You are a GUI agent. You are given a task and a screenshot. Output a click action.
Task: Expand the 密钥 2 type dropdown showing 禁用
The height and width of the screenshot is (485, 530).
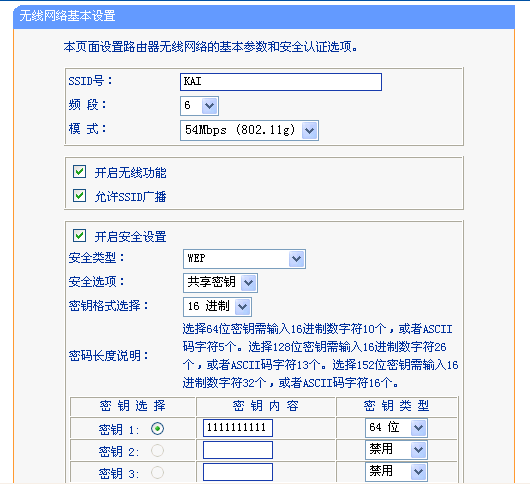[396, 450]
